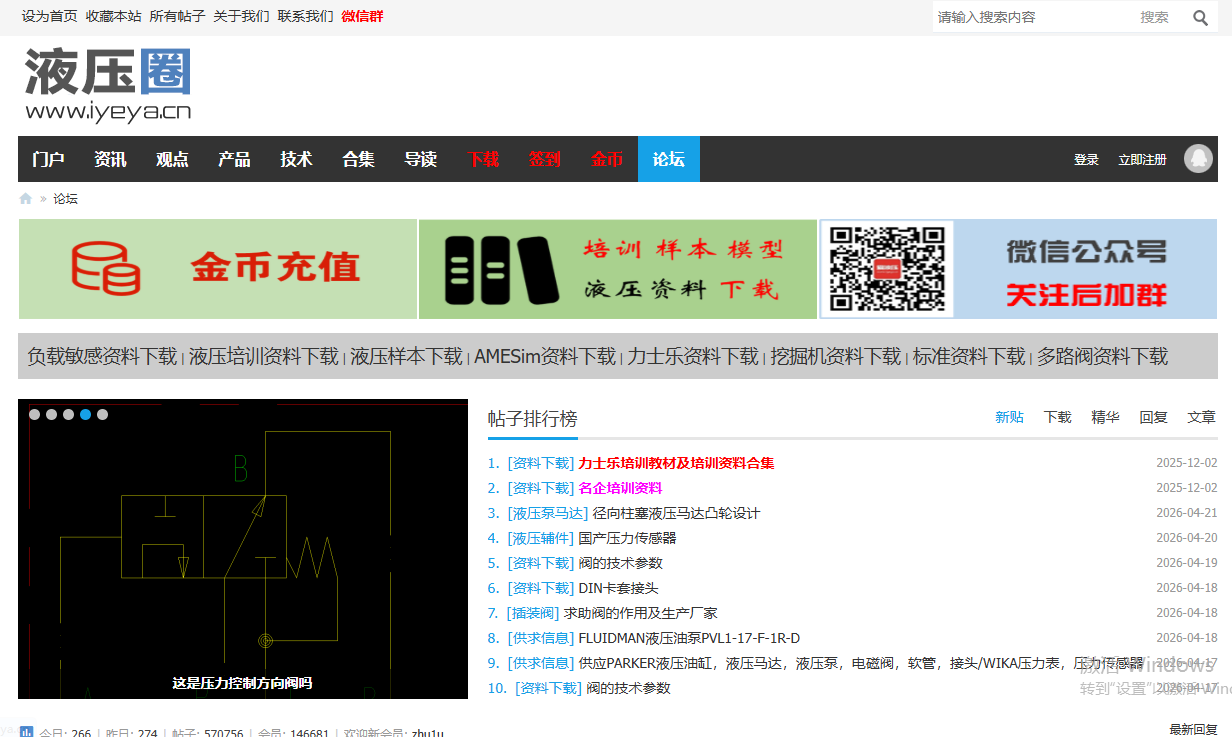
Task: Switch to the 回复 ranking tab
Action: point(1153,417)
